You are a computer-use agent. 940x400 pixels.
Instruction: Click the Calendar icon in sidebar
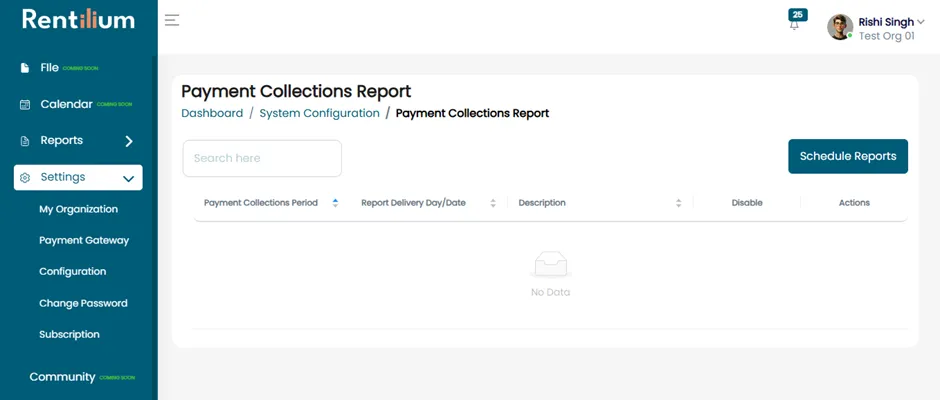click(25, 104)
